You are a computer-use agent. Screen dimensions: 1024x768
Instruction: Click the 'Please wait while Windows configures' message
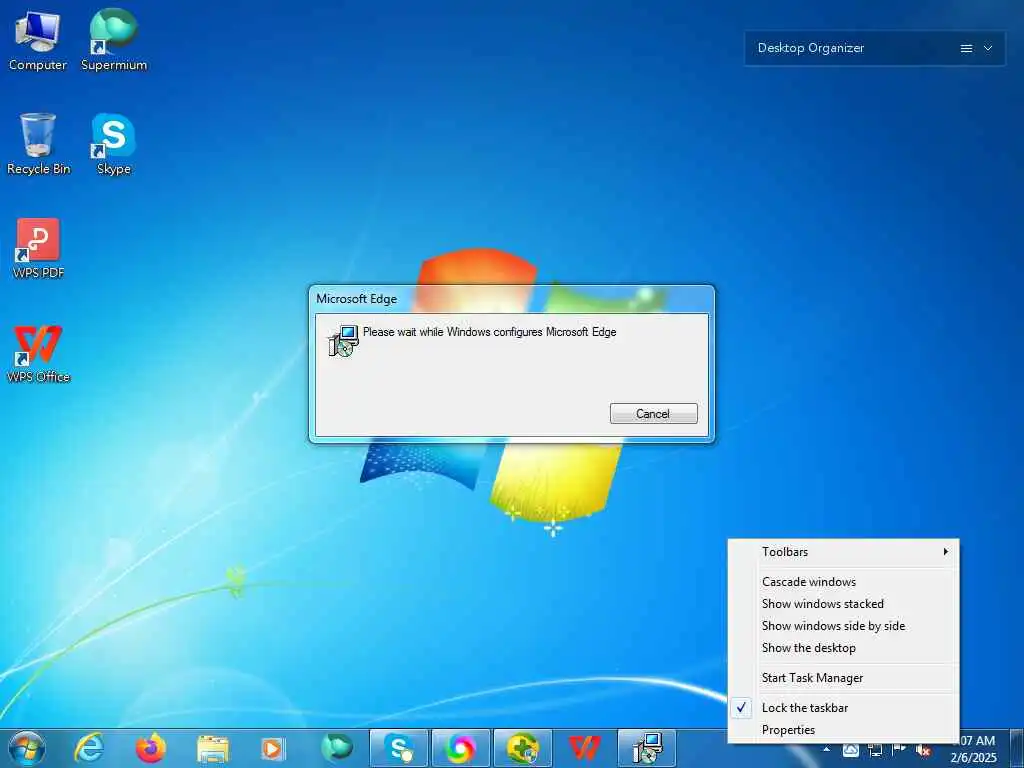pos(490,332)
